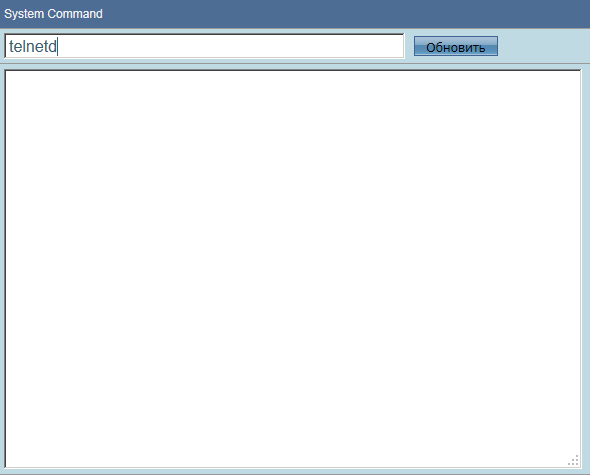Click the center of the results textarea
Image resolution: width=590 pixels, height=475 pixels.
pos(293,269)
